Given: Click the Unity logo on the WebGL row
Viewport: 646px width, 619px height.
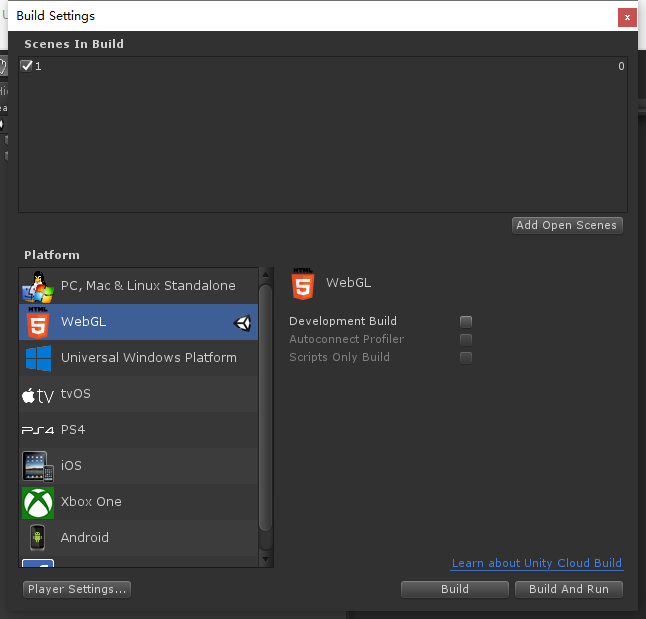Looking at the screenshot, I should click(x=243, y=323).
